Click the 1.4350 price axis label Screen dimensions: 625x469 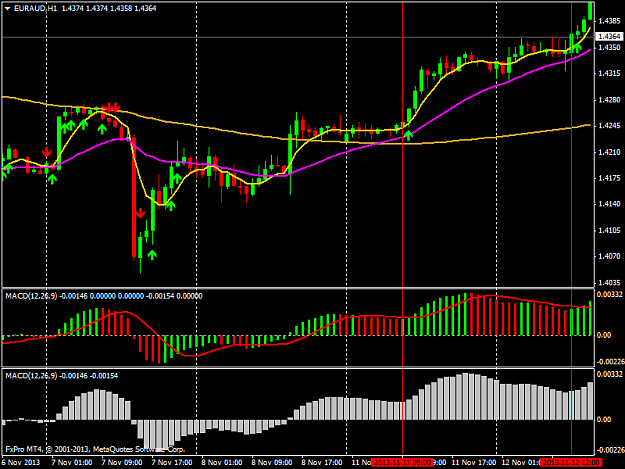[x=609, y=47]
